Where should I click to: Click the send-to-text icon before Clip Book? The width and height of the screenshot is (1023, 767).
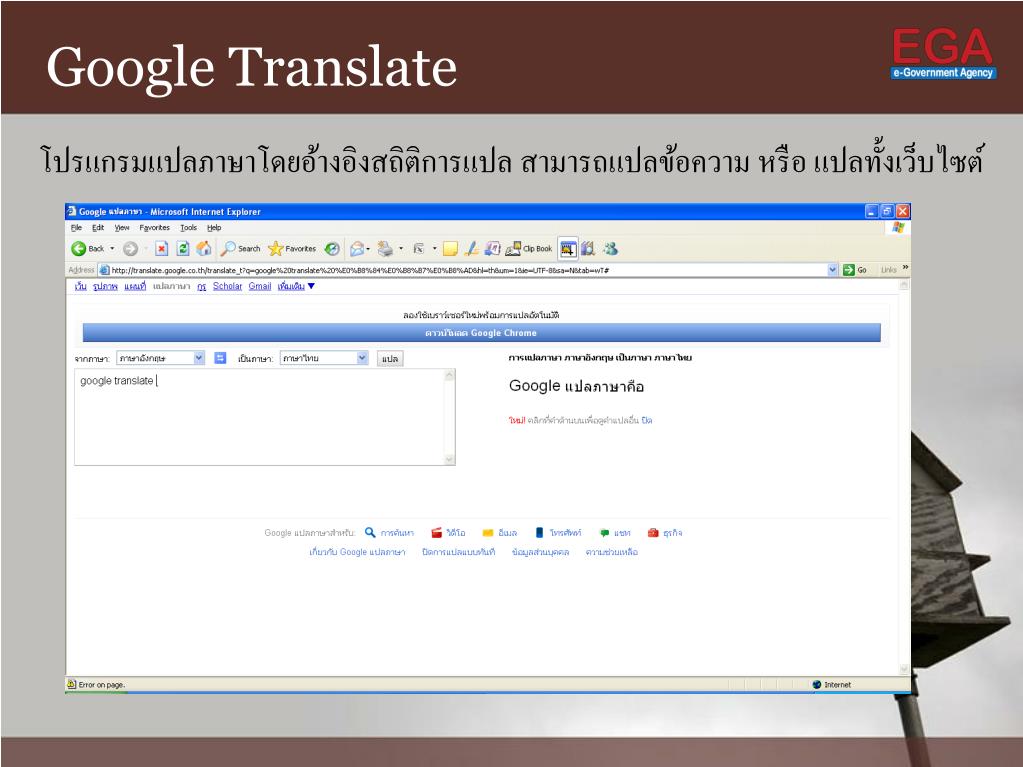tap(493, 248)
